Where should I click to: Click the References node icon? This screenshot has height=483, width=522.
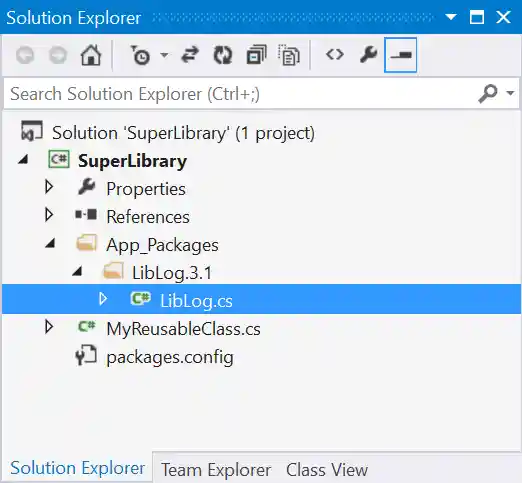pyautogui.click(x=86, y=214)
